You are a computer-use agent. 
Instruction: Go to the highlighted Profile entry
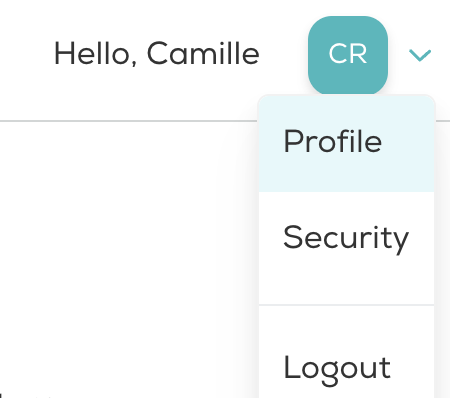point(346,143)
